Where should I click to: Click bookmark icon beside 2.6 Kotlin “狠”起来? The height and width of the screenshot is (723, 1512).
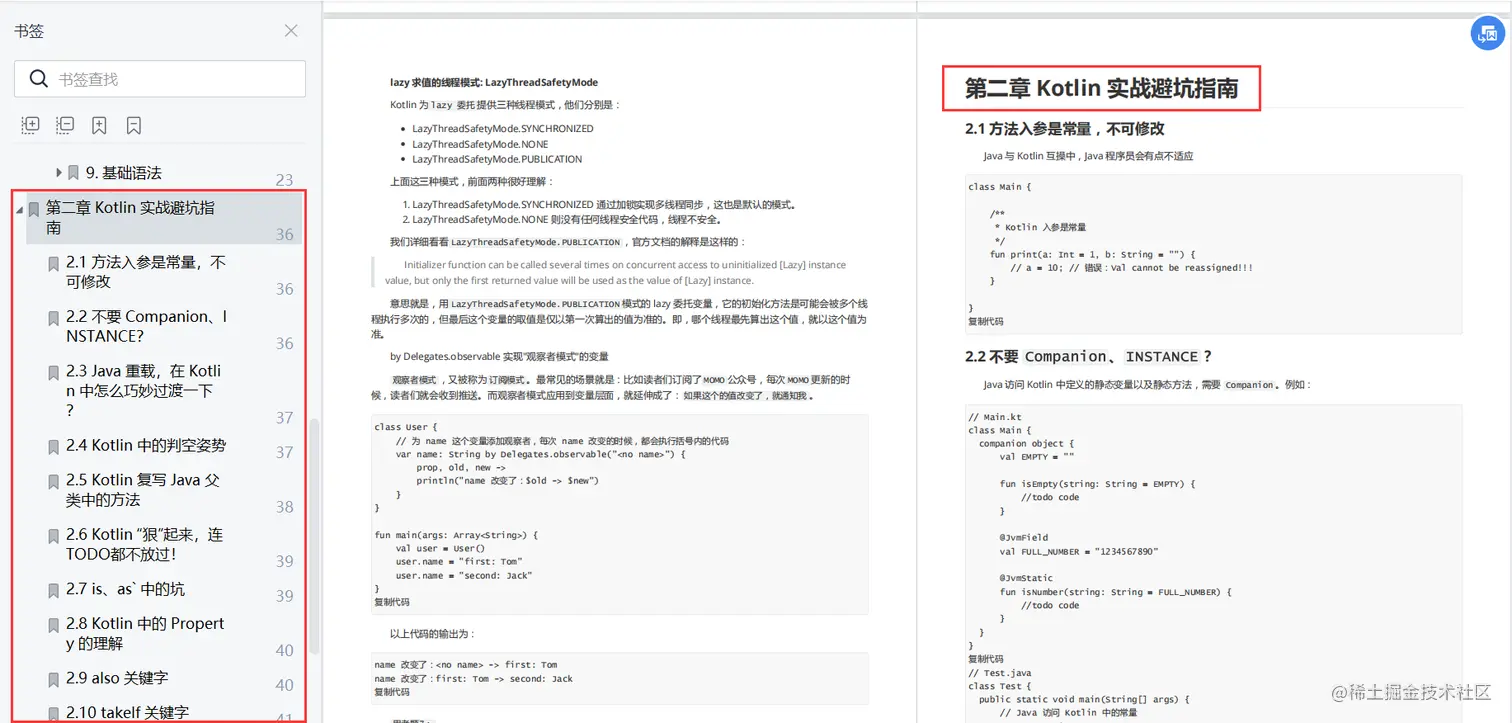click(53, 536)
